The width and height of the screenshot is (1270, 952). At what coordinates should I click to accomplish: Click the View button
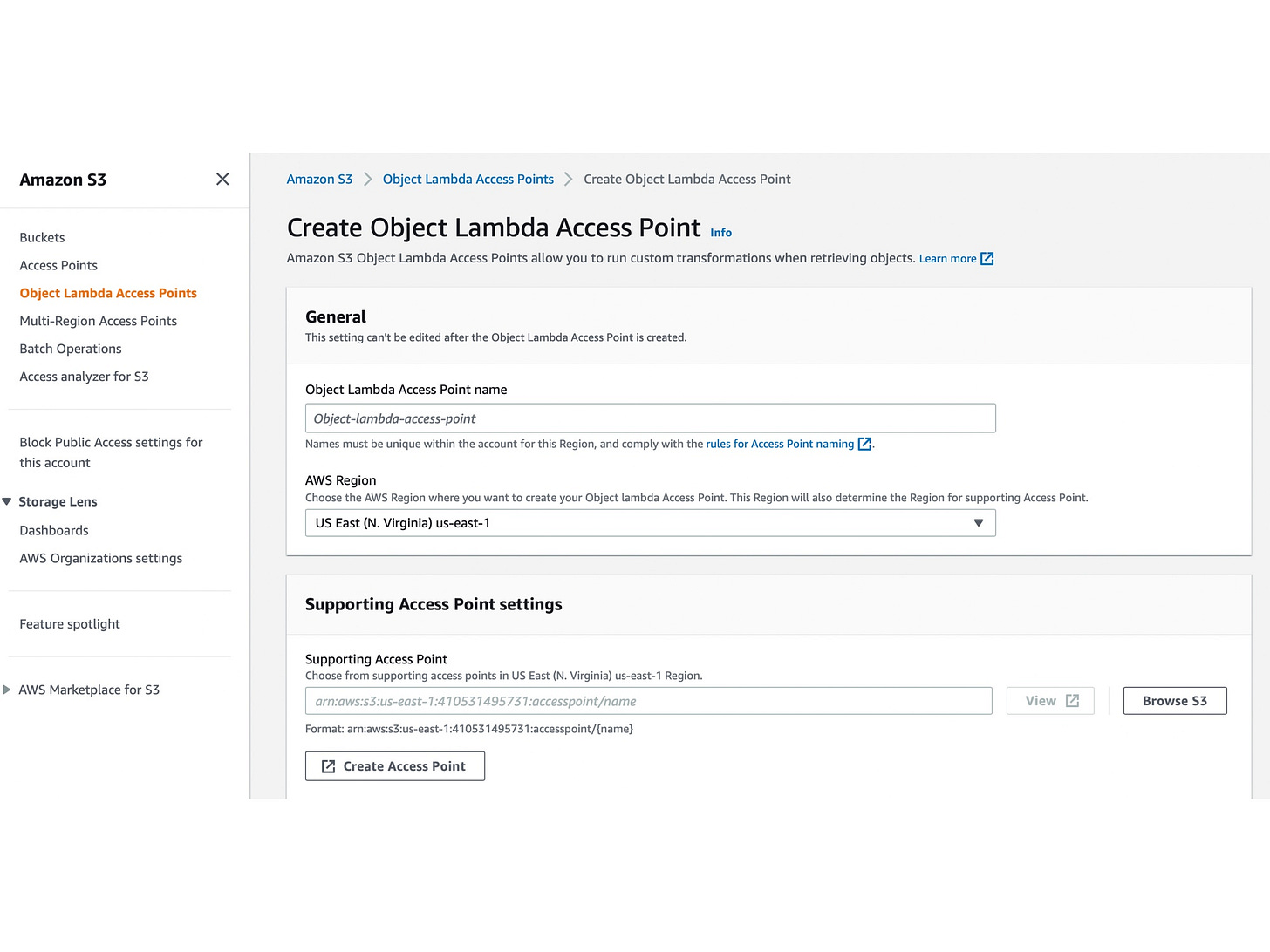(1050, 701)
